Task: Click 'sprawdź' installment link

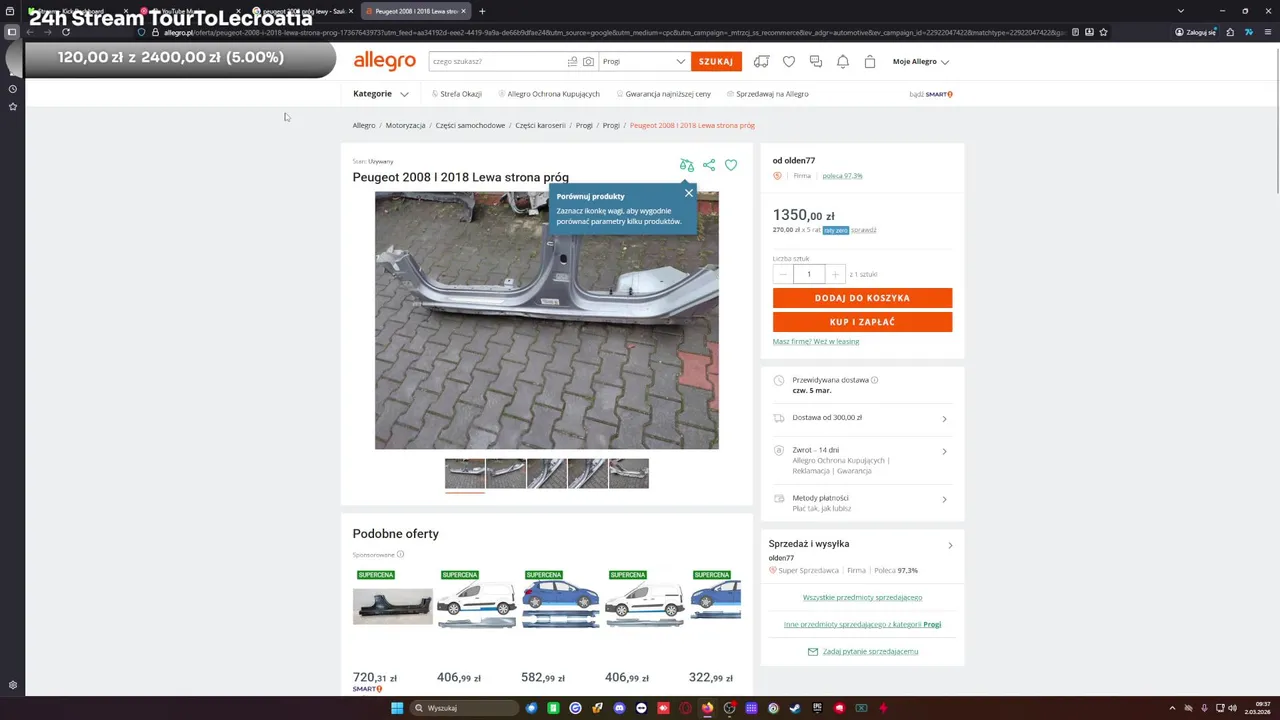Action: click(864, 230)
